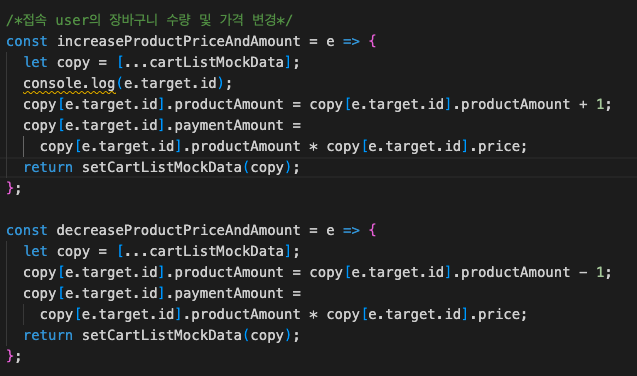
Task: Click the opening brace after decreaseProductPriceAndAmount arrow
Action: 372,230
